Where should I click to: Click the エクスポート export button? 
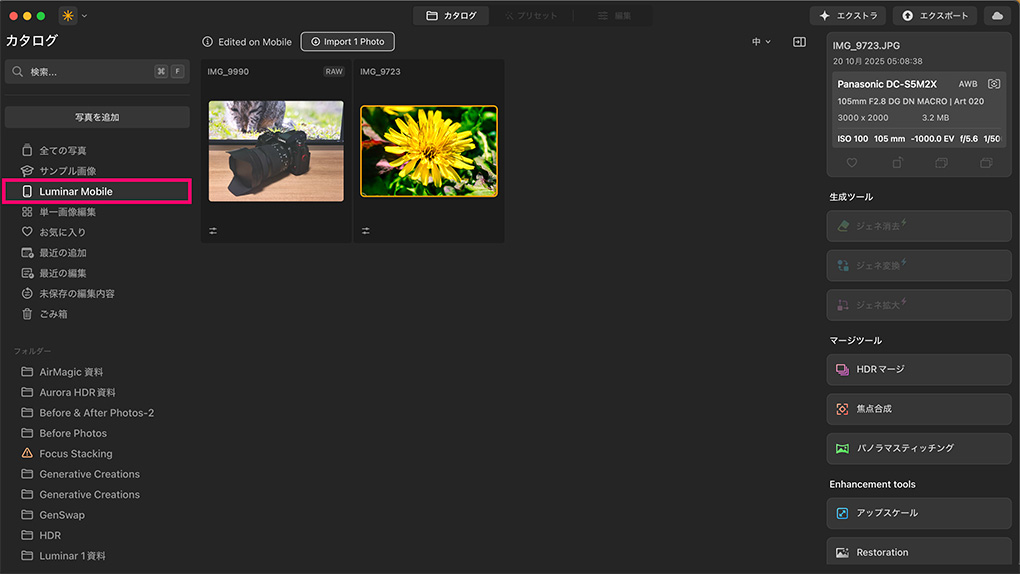934,16
